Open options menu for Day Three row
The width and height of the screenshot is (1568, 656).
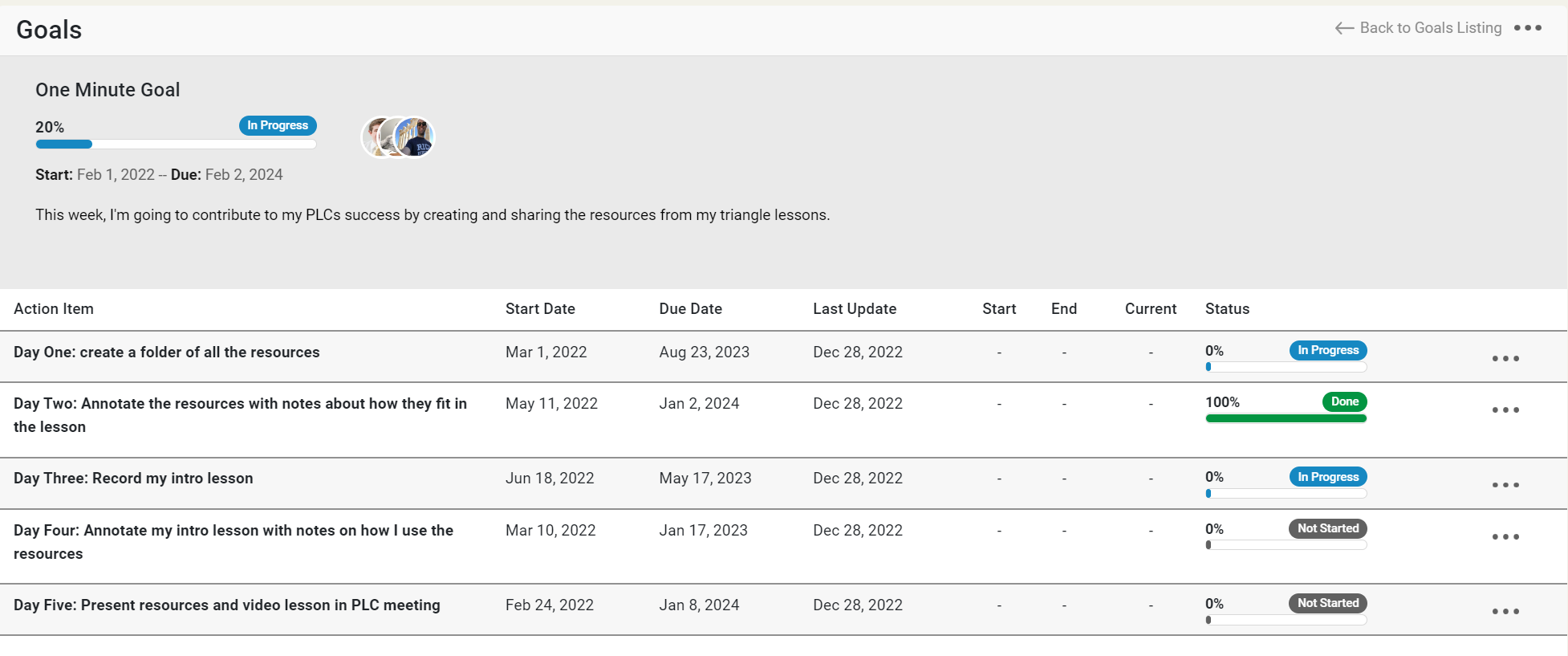point(1505,485)
